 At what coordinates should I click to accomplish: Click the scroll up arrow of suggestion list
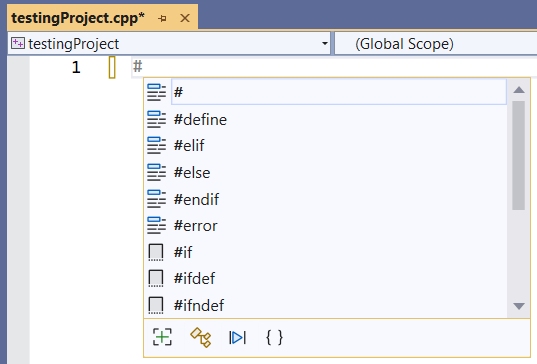519,90
